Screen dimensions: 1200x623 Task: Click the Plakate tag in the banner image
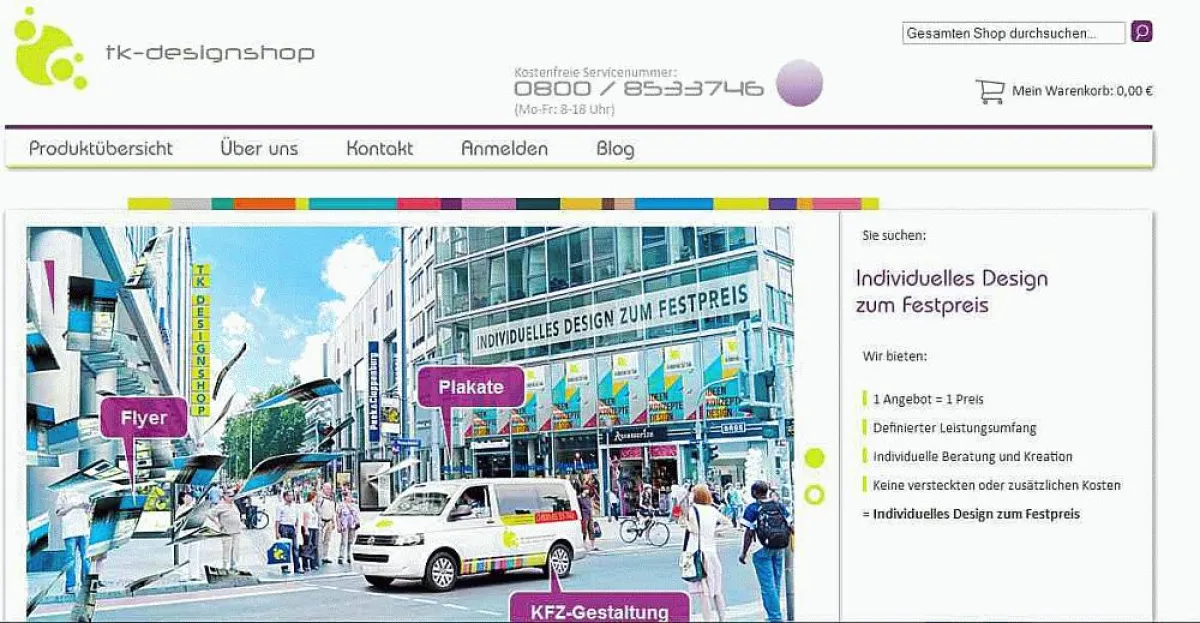tap(471, 385)
